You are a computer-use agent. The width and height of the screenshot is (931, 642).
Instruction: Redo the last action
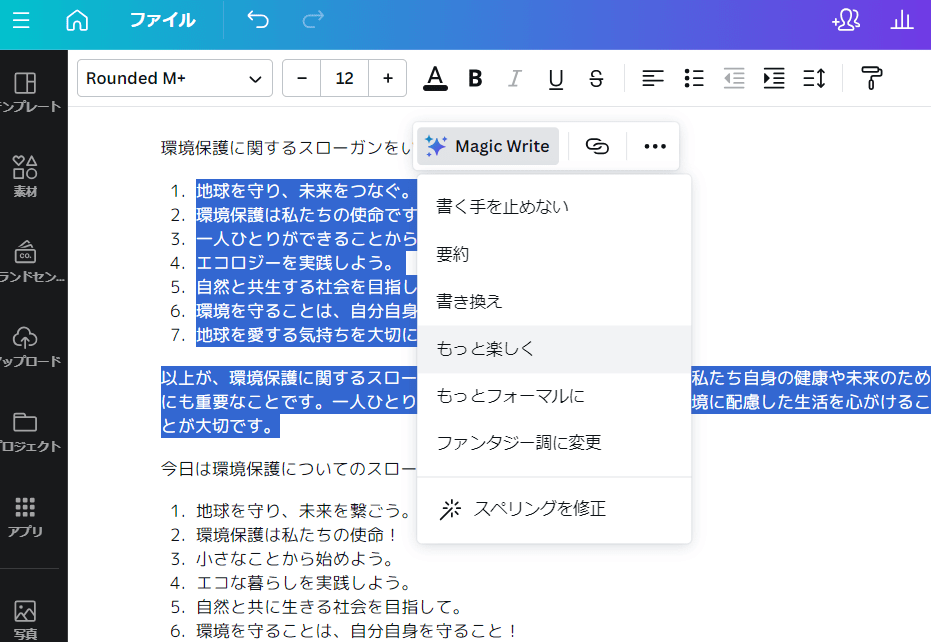pyautogui.click(x=313, y=20)
